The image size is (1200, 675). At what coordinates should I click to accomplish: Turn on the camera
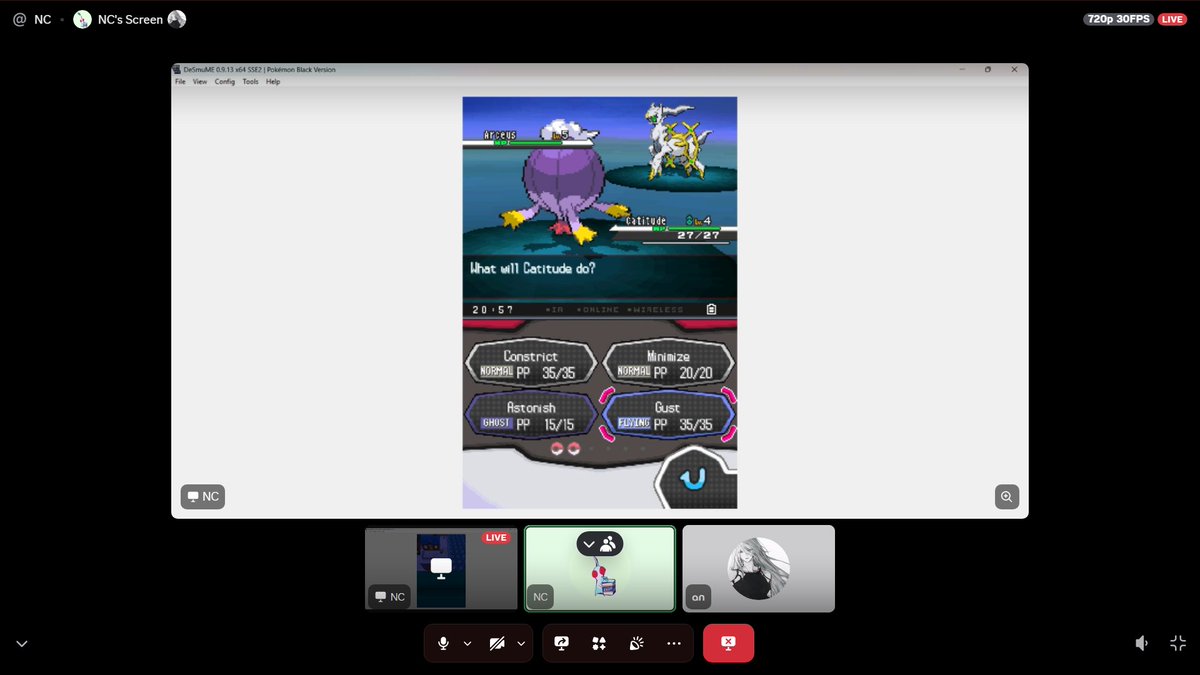point(497,643)
